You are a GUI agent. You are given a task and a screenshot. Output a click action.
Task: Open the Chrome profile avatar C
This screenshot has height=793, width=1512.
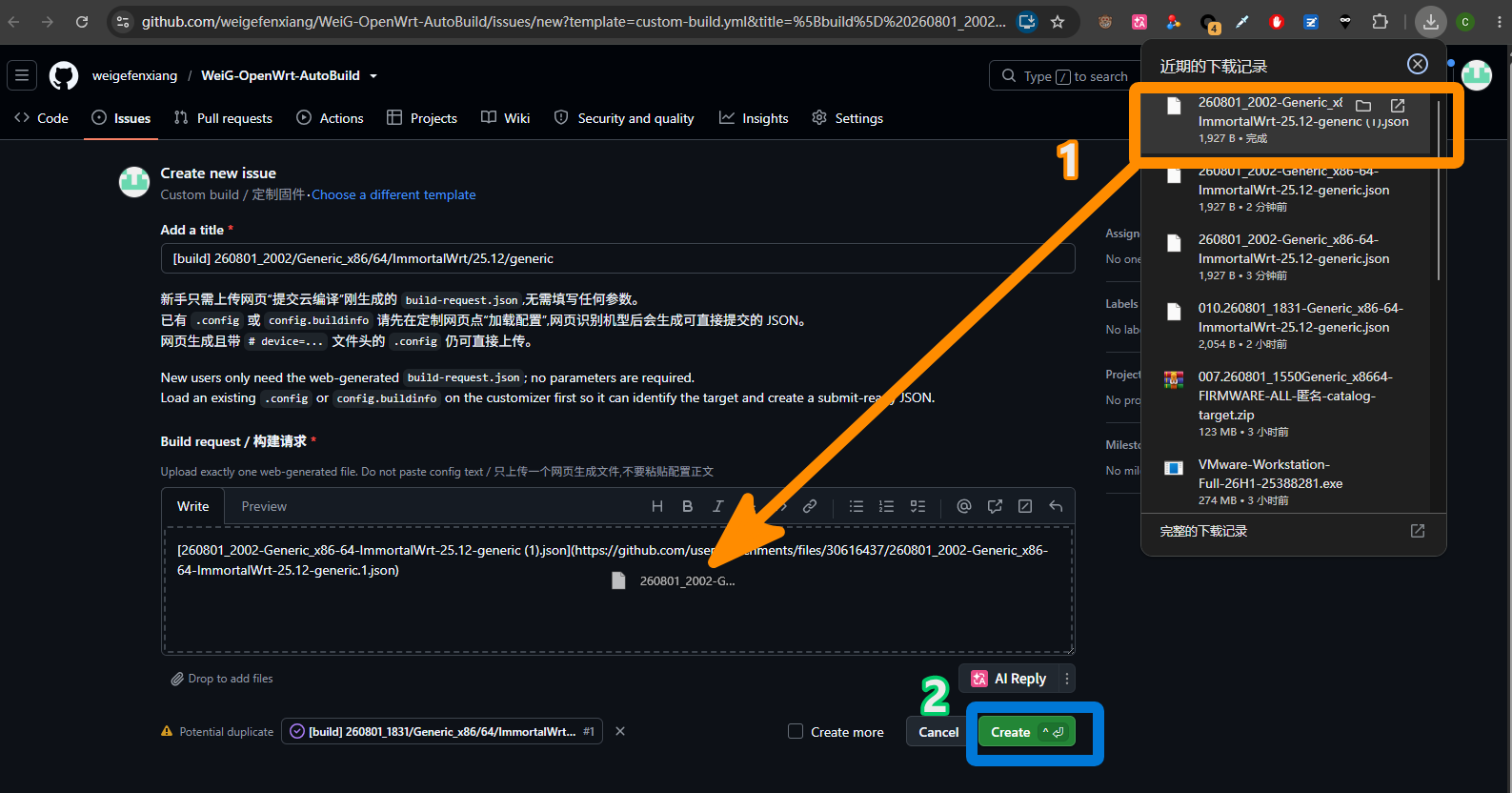(x=1465, y=22)
